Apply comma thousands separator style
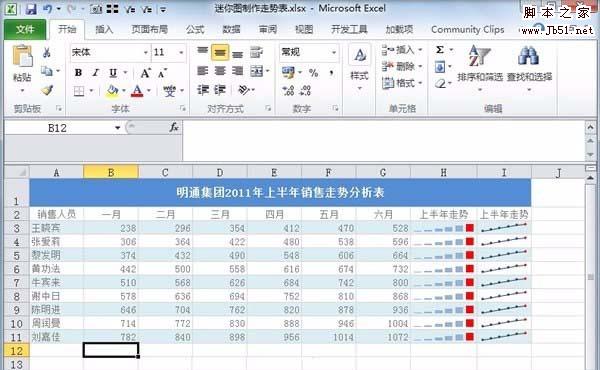The height and width of the screenshot is (370, 600). coord(331,72)
